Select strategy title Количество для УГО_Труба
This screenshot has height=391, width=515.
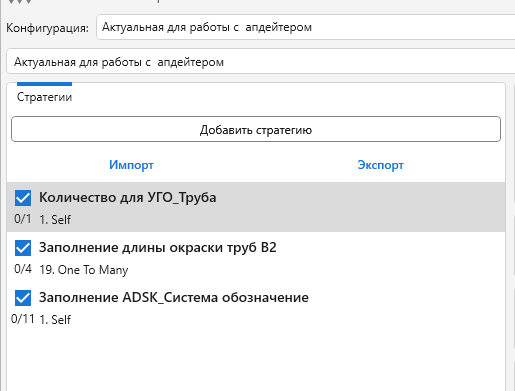(128, 197)
